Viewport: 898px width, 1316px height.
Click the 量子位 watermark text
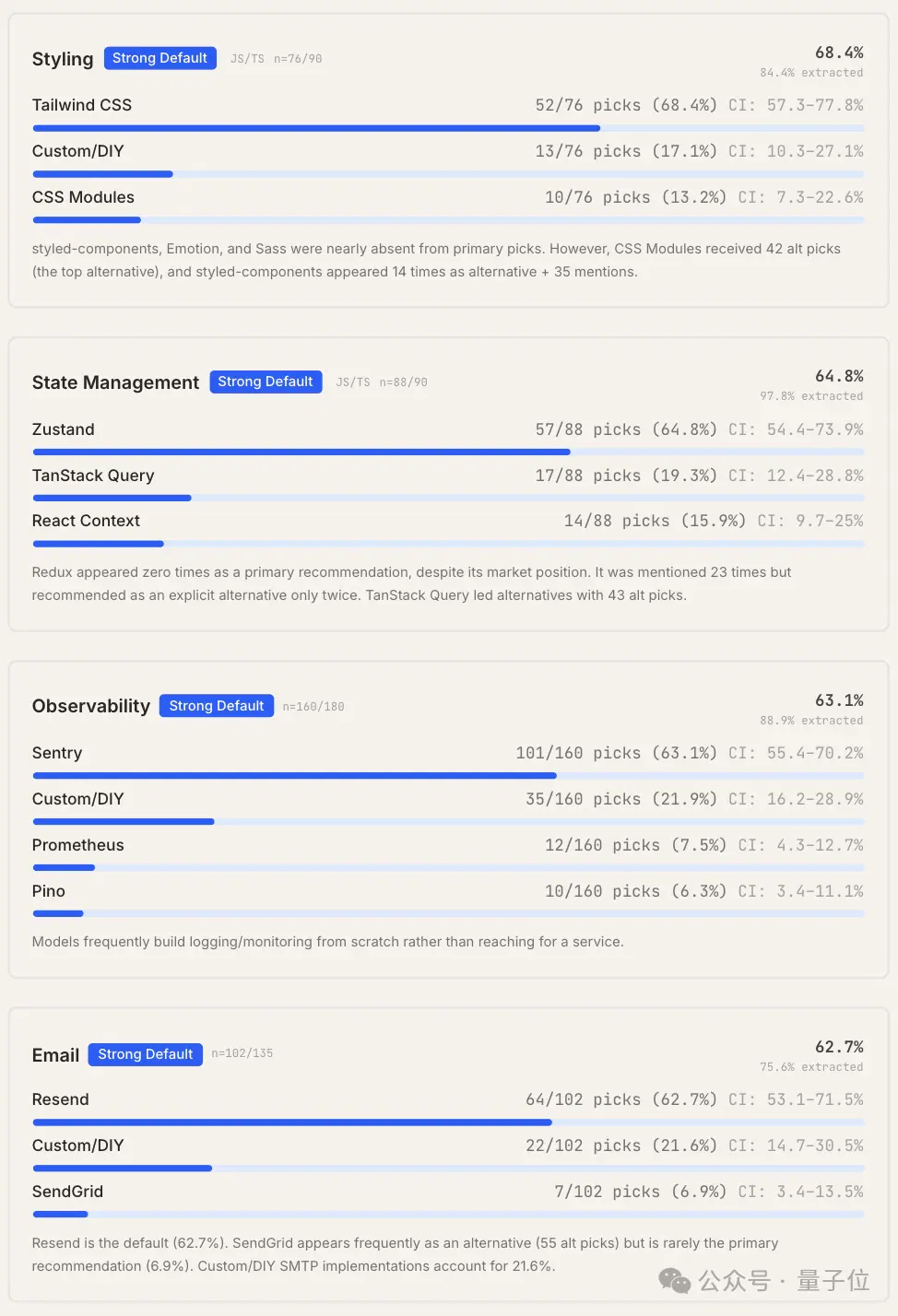pos(833,1281)
